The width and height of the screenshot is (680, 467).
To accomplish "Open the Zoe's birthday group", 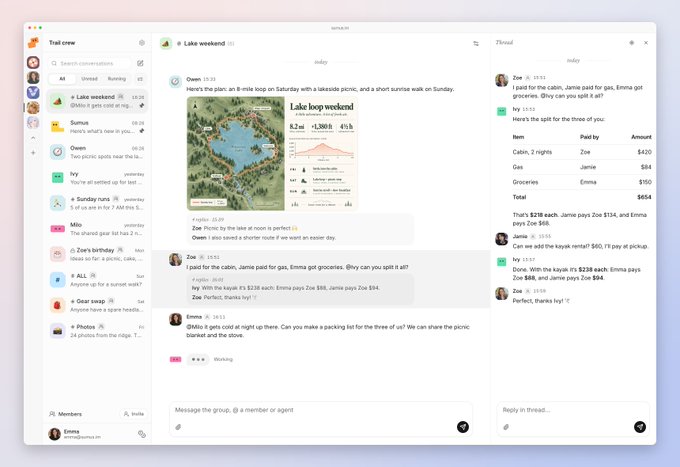I will click(97, 254).
